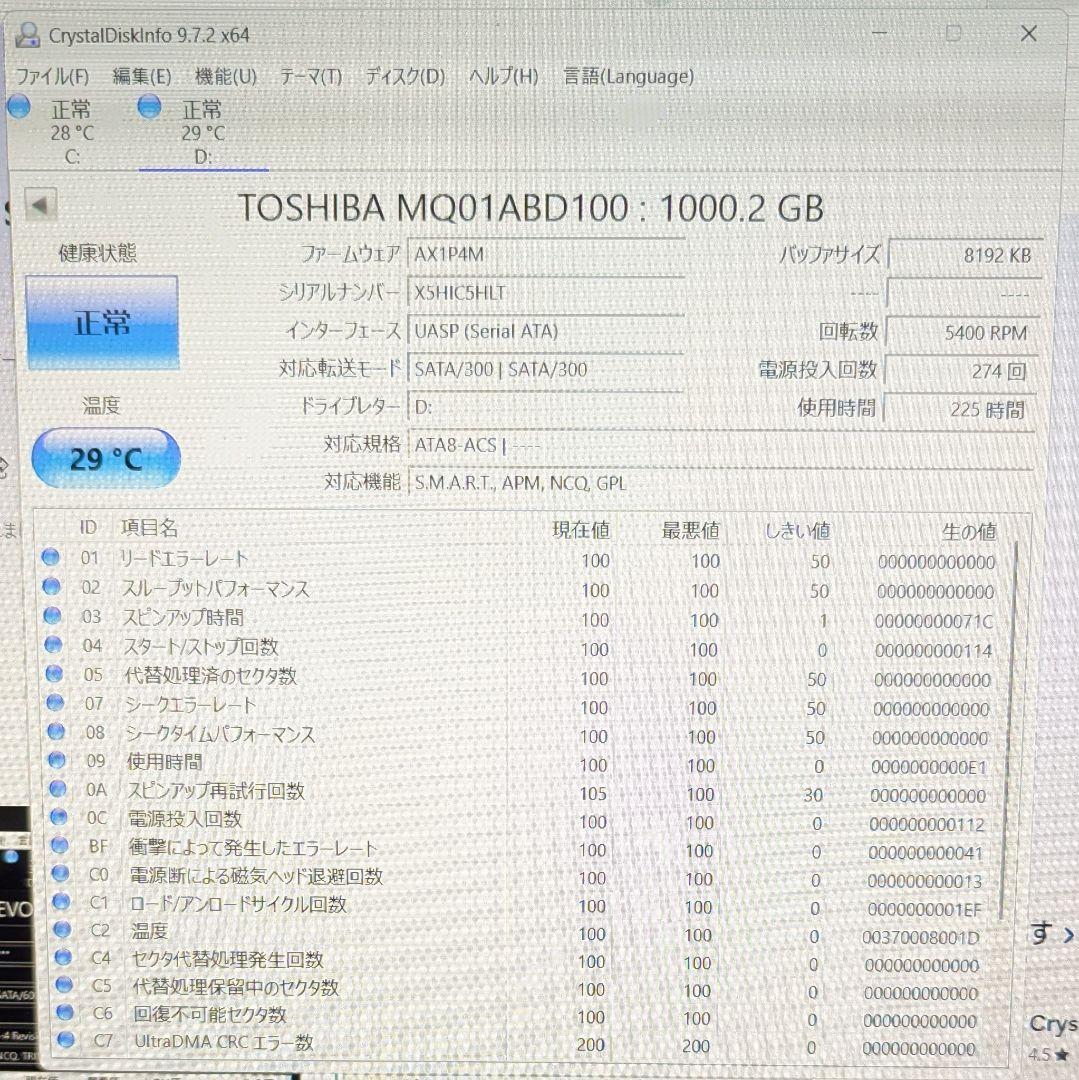
Task: Click the firmware field AX1P4M
Action: [546, 255]
